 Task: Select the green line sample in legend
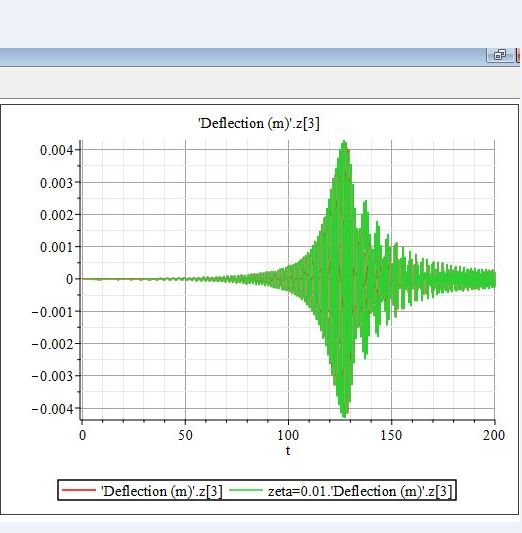point(246,490)
